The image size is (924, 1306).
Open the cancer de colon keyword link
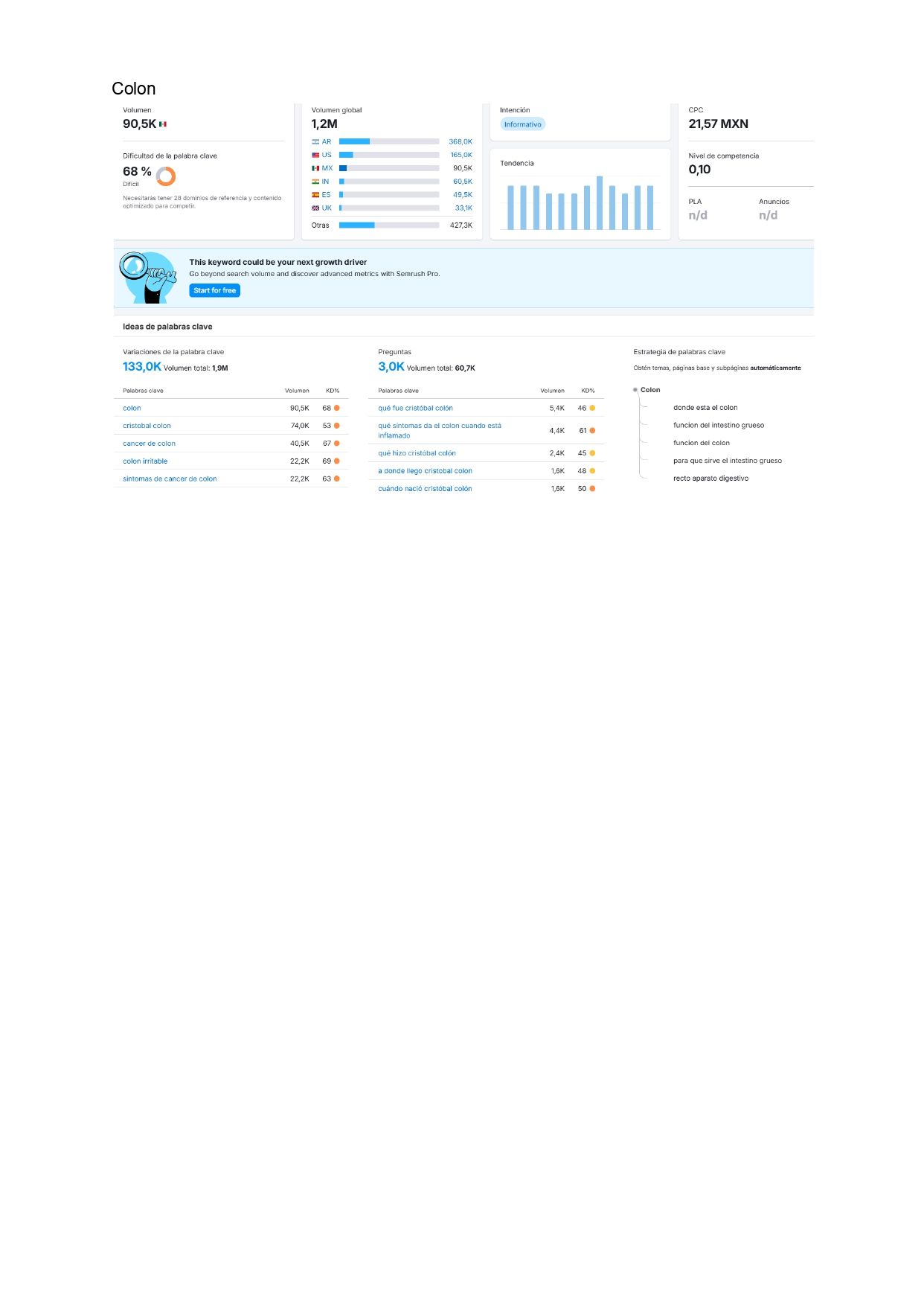tap(149, 444)
